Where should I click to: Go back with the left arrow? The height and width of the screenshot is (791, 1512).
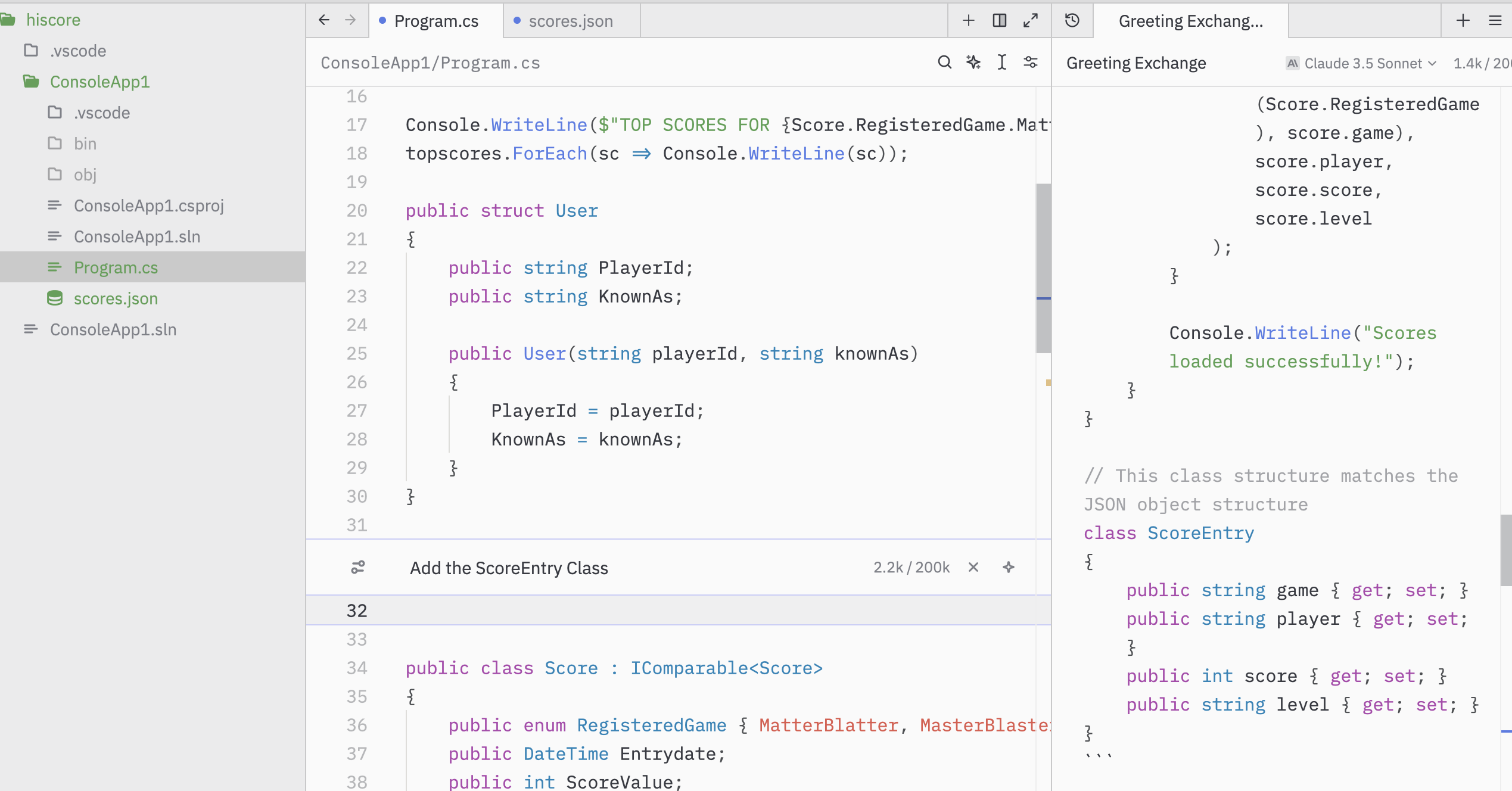[323, 20]
